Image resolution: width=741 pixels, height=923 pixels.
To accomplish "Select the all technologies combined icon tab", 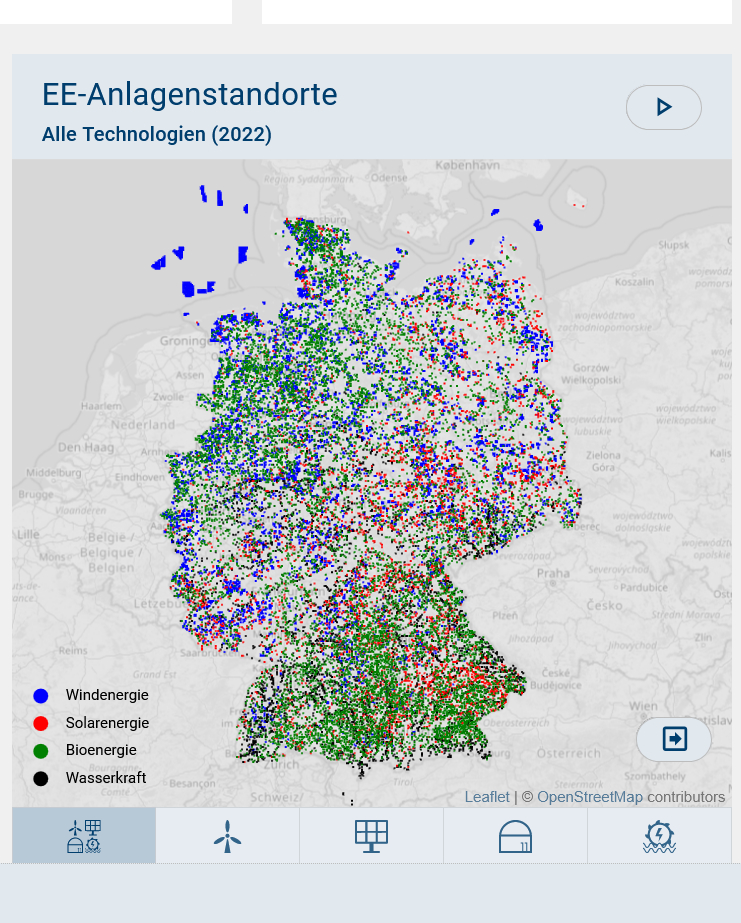I will [x=84, y=836].
